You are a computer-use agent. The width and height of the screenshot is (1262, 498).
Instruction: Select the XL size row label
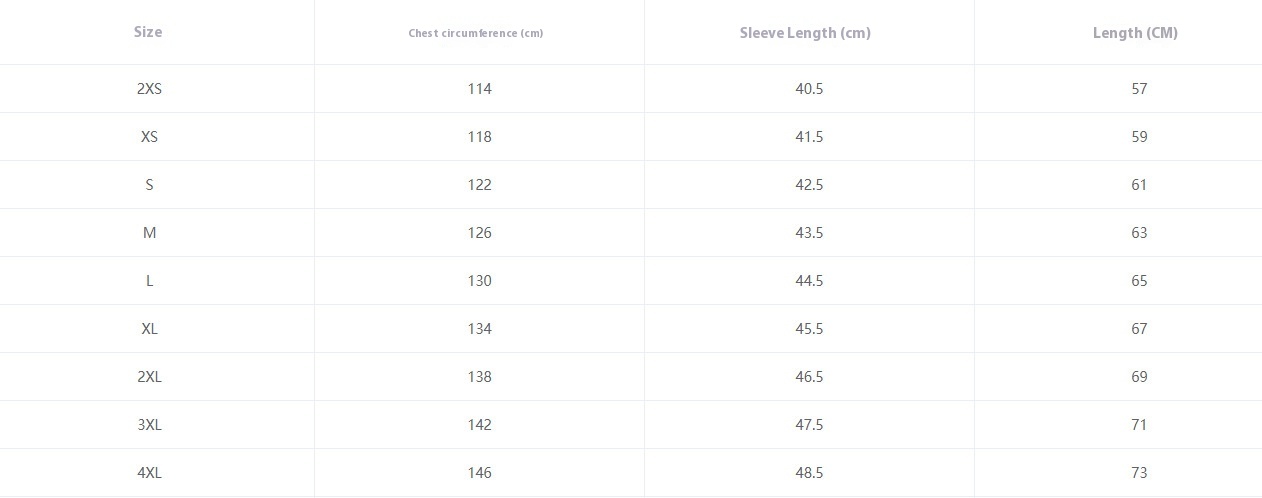(x=149, y=329)
